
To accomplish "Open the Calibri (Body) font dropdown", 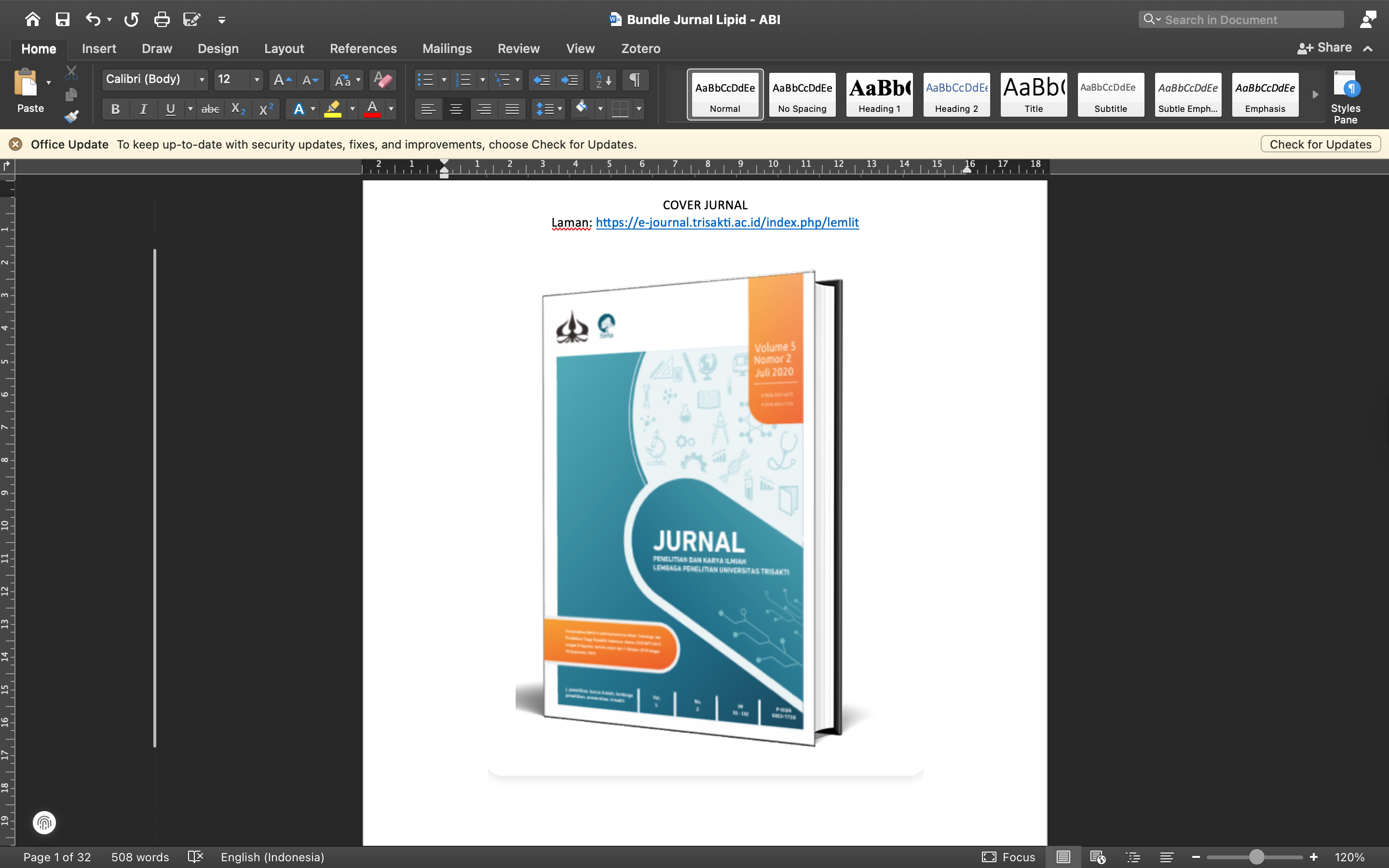I will [x=202, y=80].
